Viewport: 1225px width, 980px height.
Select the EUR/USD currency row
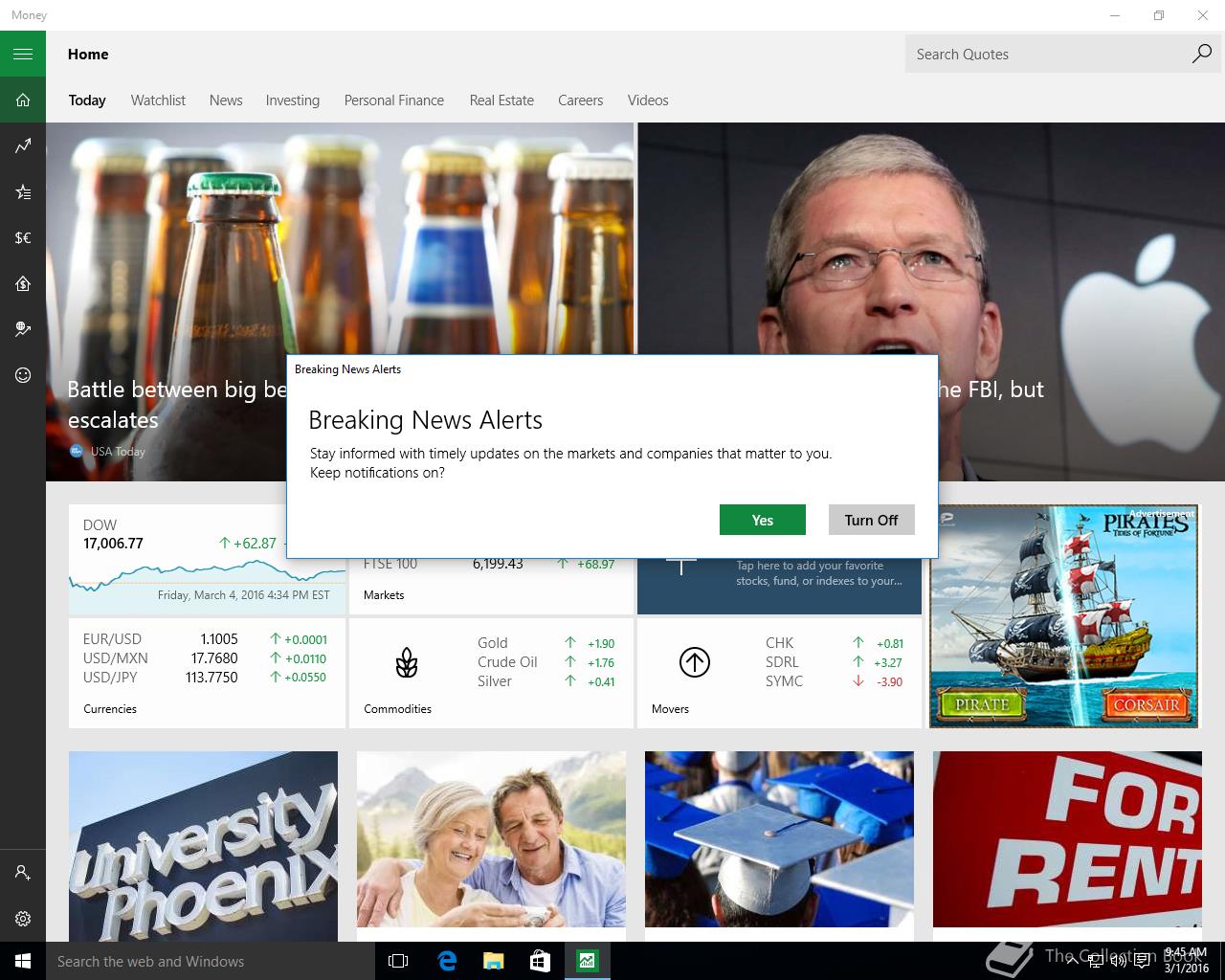click(205, 639)
